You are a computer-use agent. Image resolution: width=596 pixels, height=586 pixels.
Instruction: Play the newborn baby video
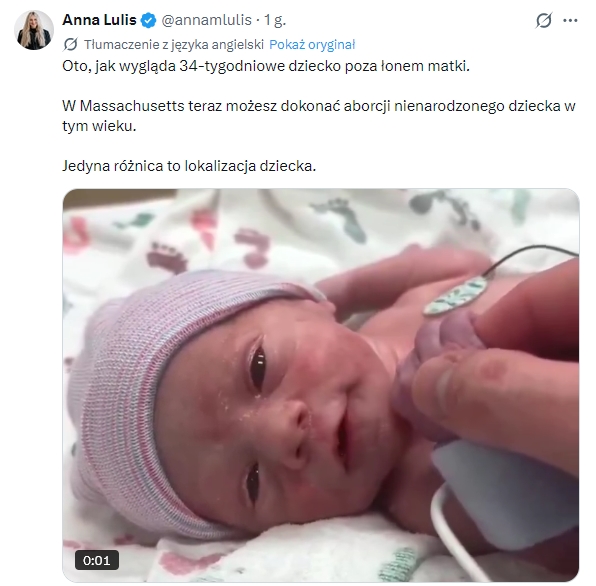point(321,385)
